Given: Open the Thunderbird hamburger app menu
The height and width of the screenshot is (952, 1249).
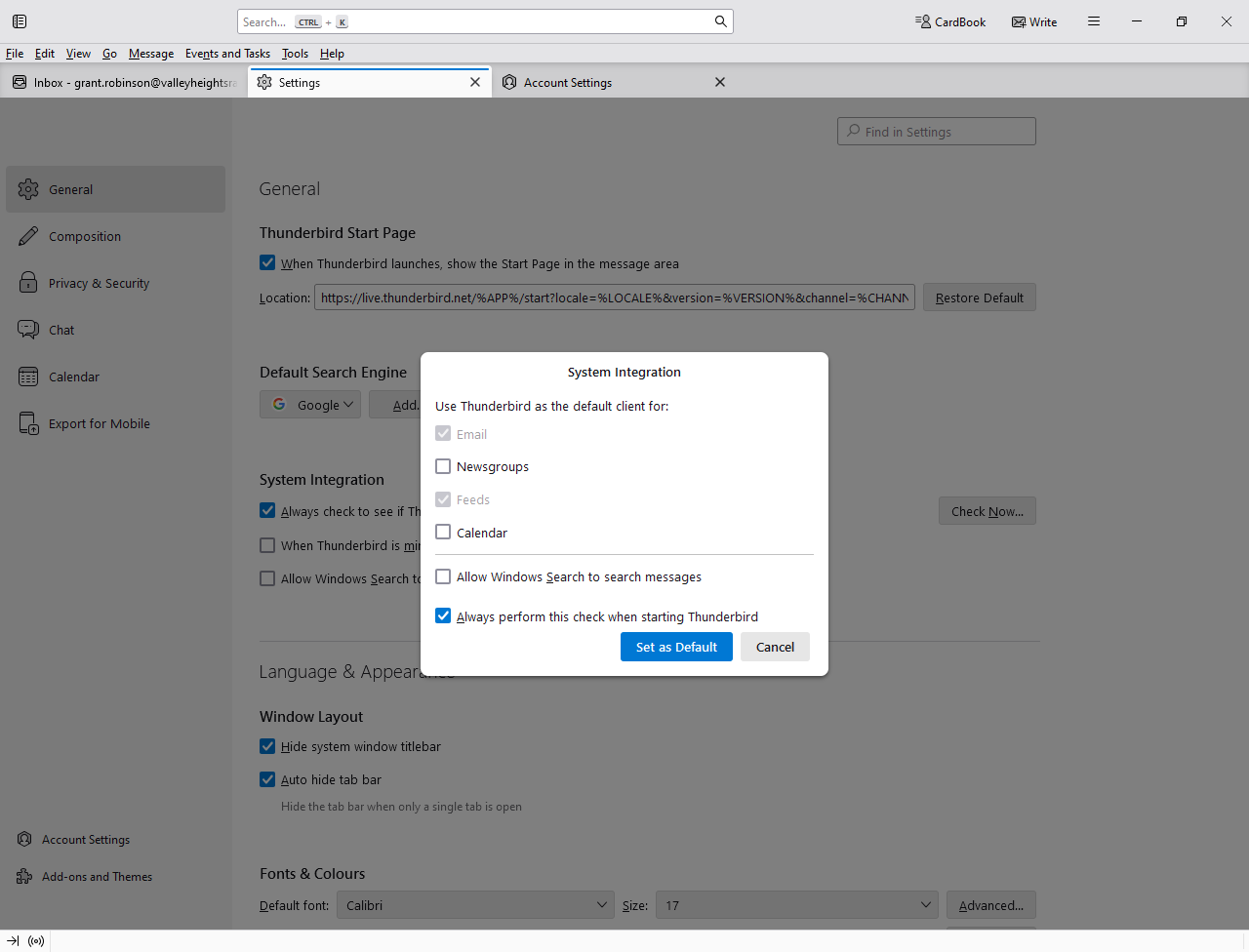Looking at the screenshot, I should (1094, 21).
